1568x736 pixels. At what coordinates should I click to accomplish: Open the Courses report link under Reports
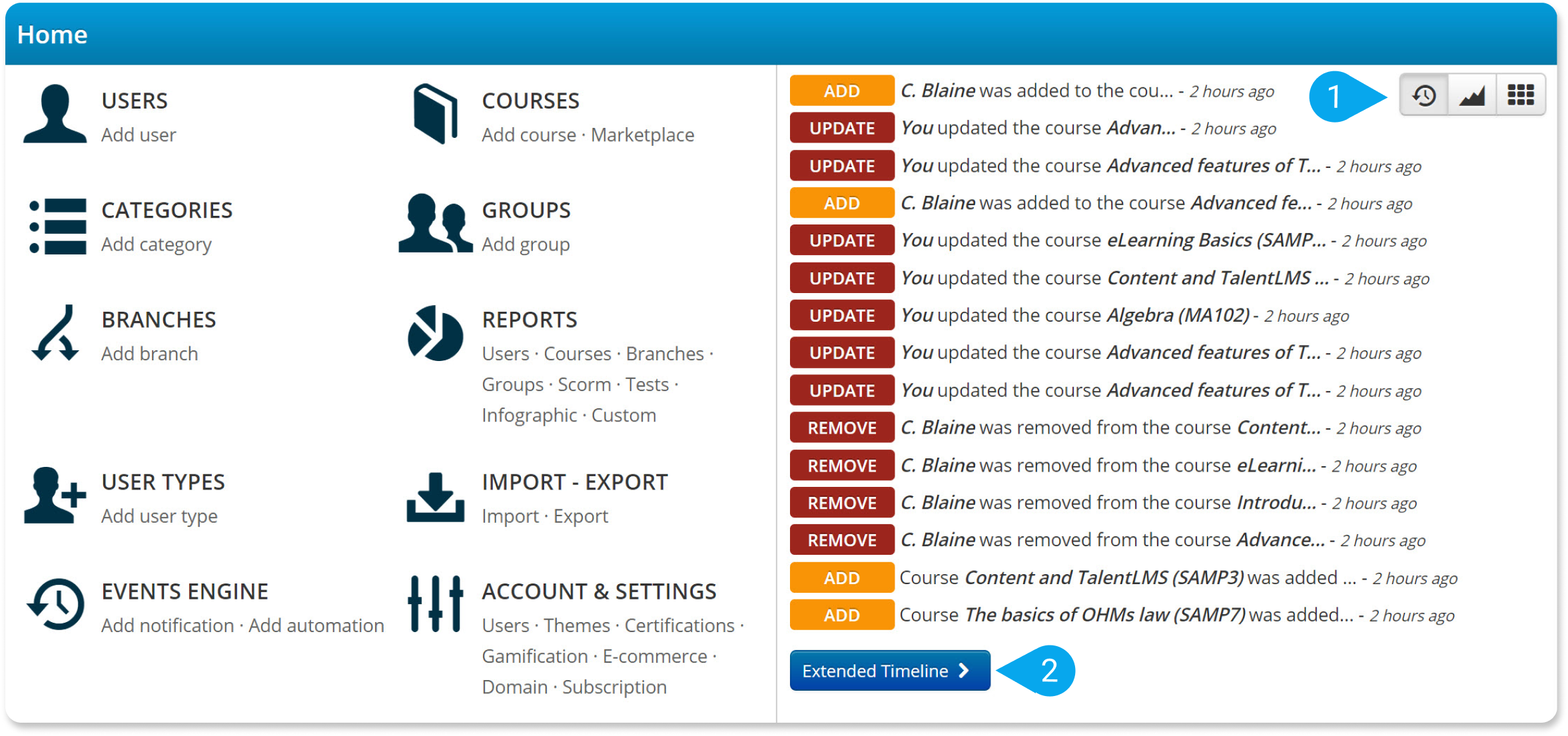point(577,354)
